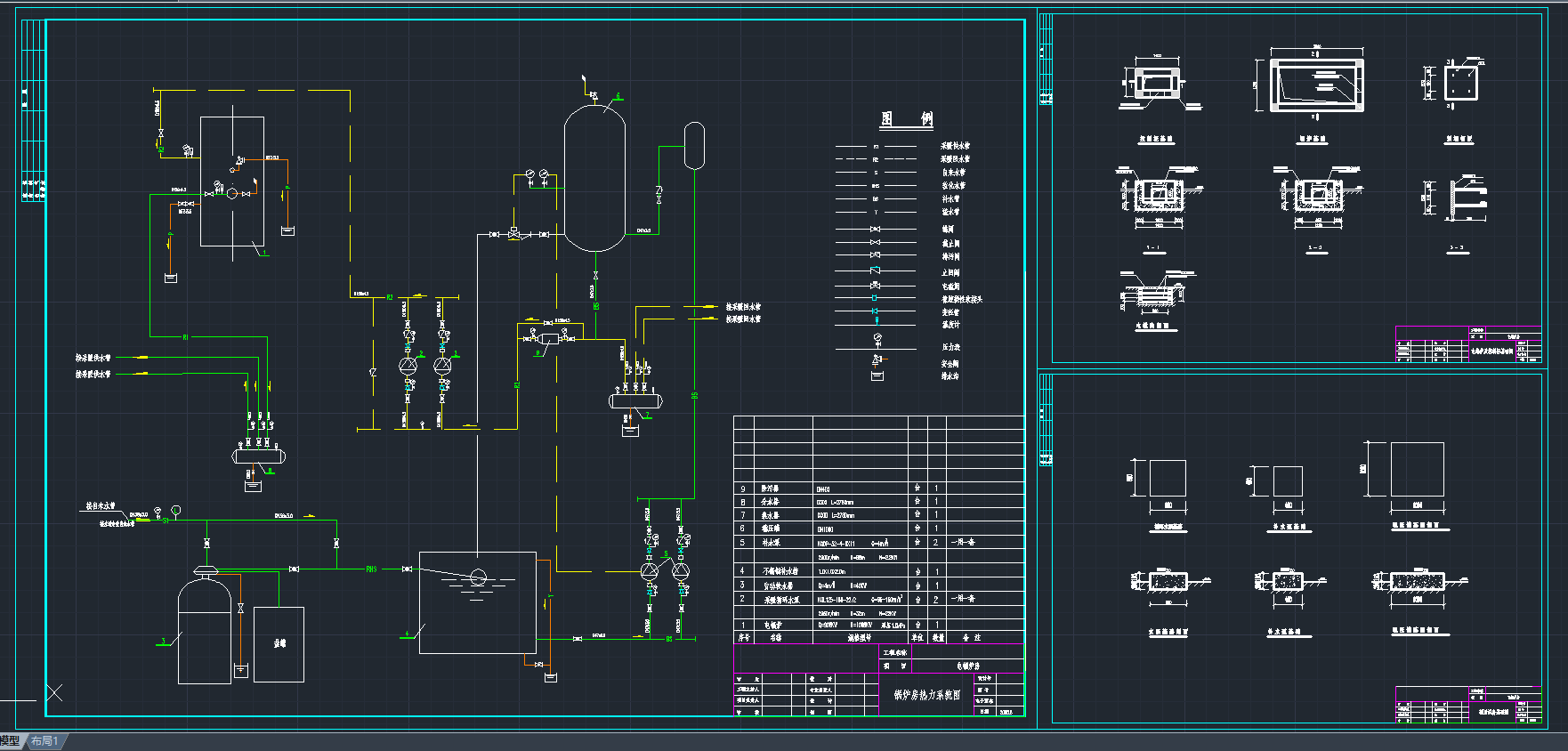Select the green RHS pipe label
The height and width of the screenshot is (751, 1568).
click(371, 569)
